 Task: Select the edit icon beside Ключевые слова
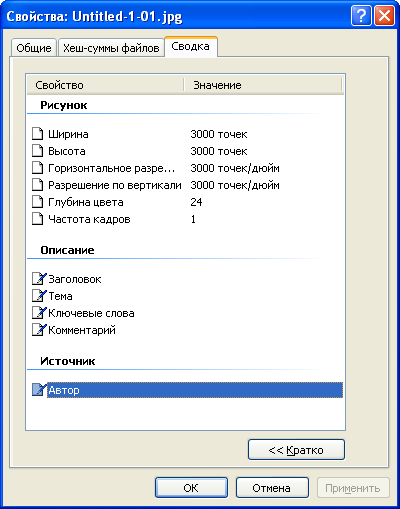coord(39,313)
